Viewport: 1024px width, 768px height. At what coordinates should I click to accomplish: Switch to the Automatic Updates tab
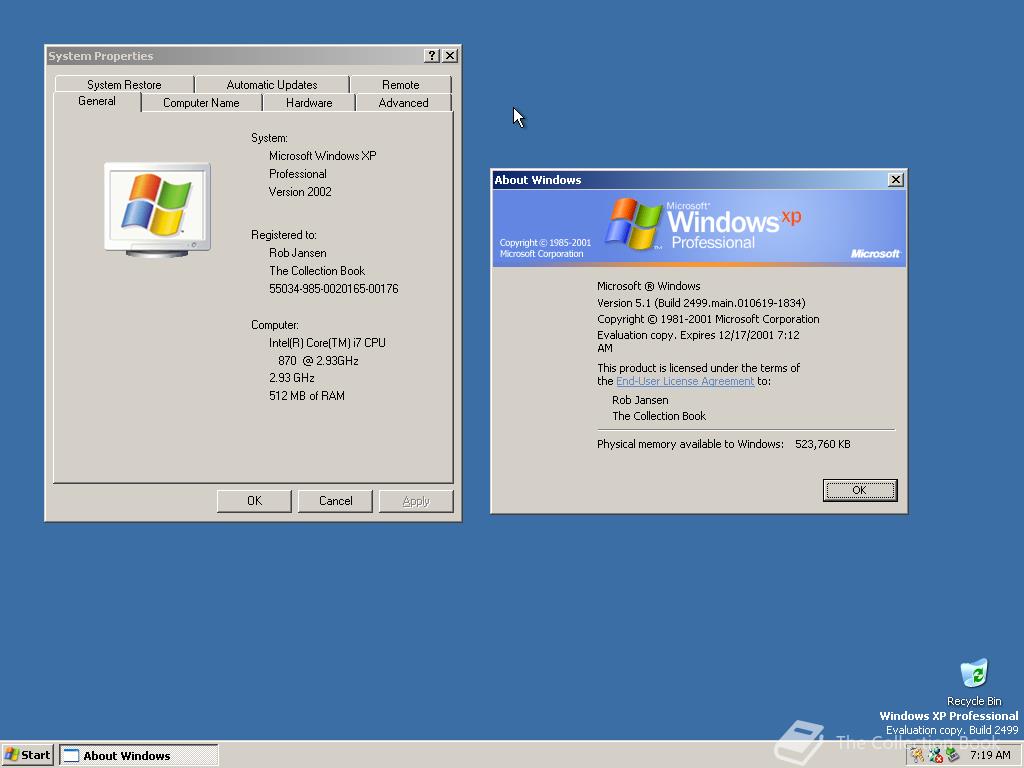[272, 84]
